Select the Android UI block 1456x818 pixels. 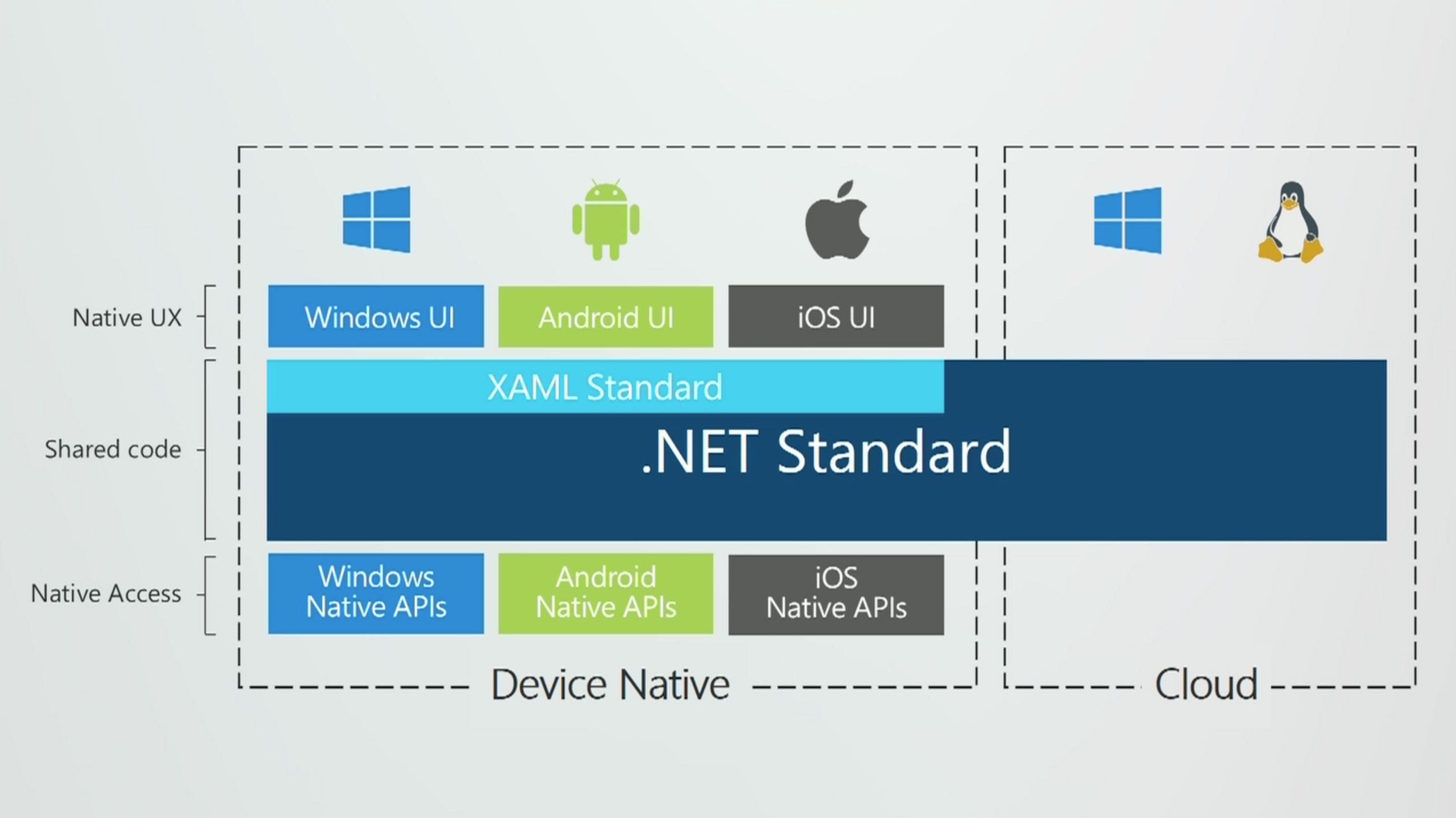pos(605,315)
